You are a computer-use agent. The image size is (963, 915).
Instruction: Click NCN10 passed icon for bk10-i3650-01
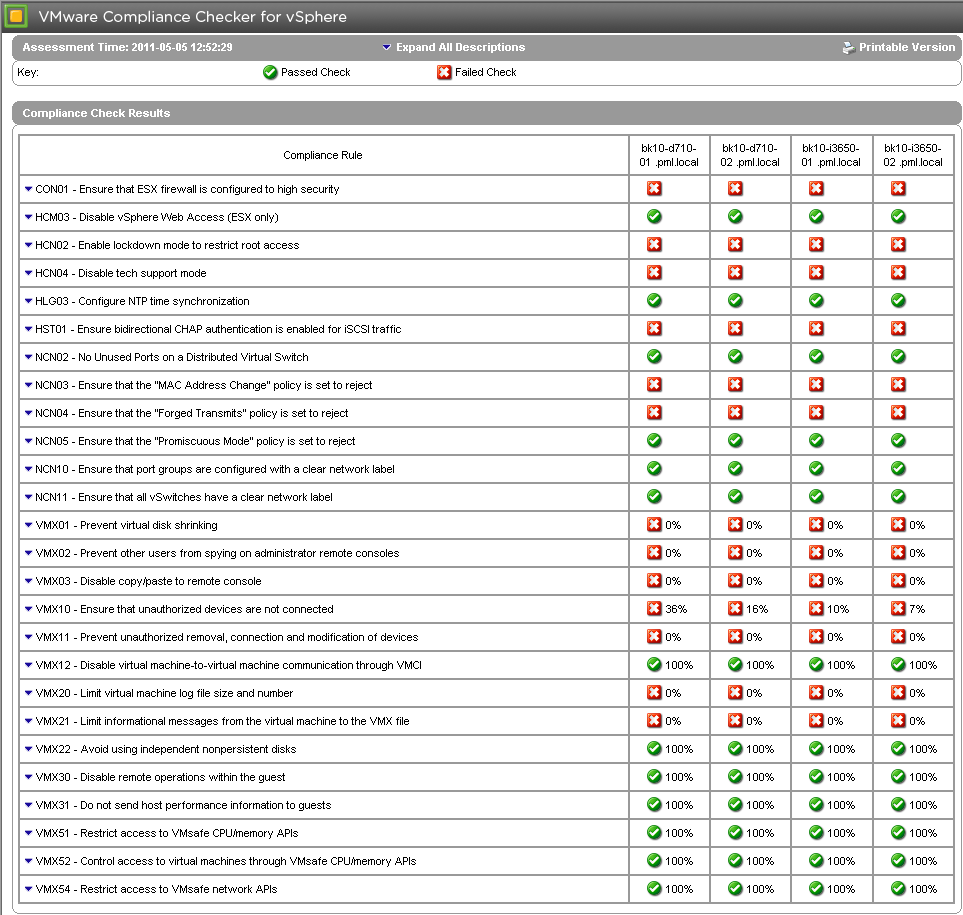[x=816, y=469]
